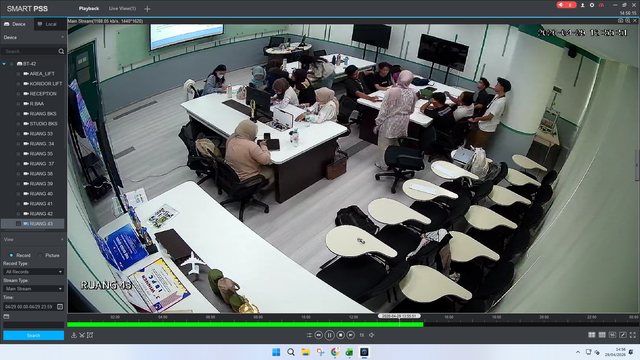Select STUDIO BKS camera

43,124
